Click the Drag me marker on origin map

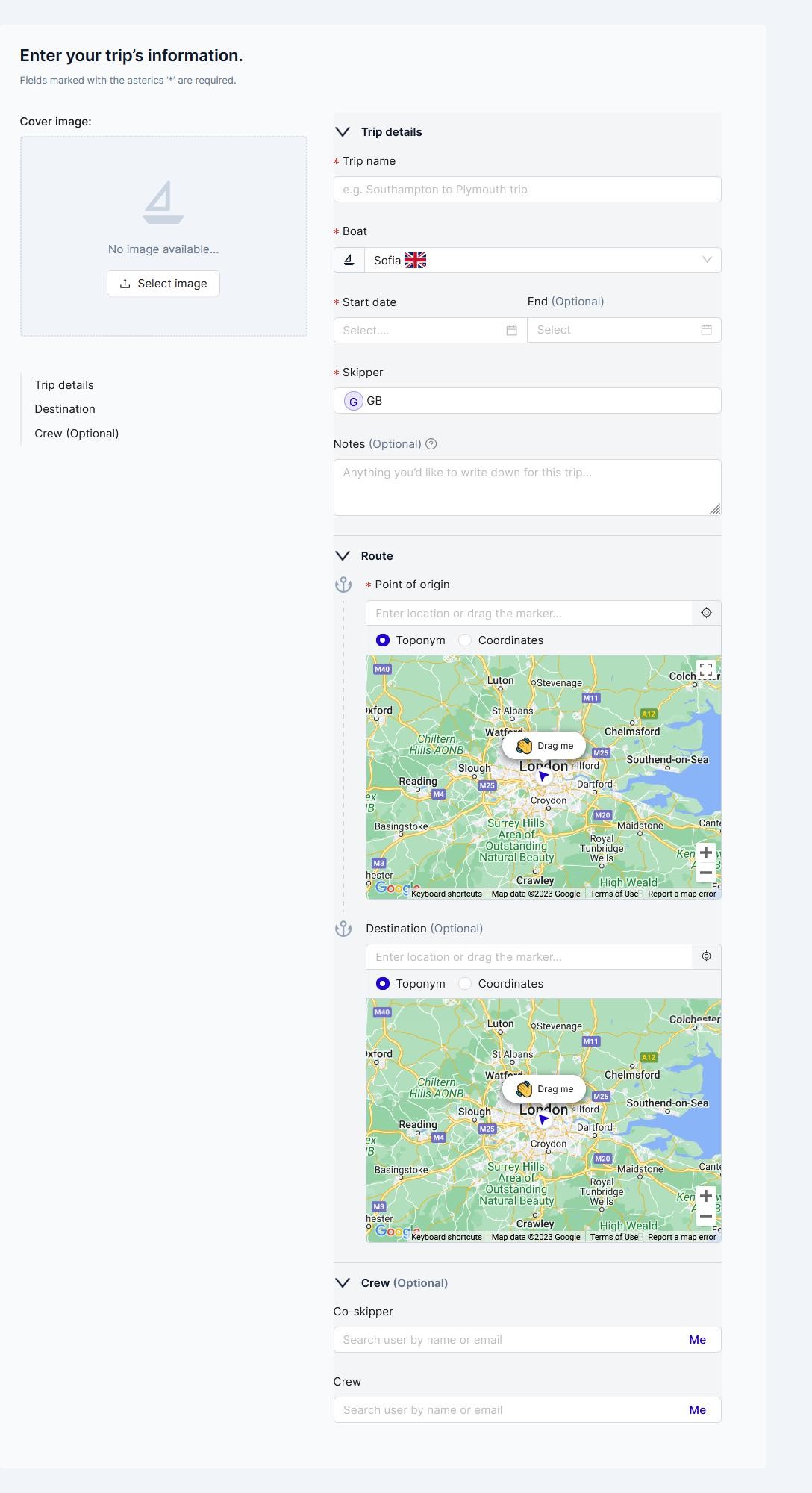point(544,746)
